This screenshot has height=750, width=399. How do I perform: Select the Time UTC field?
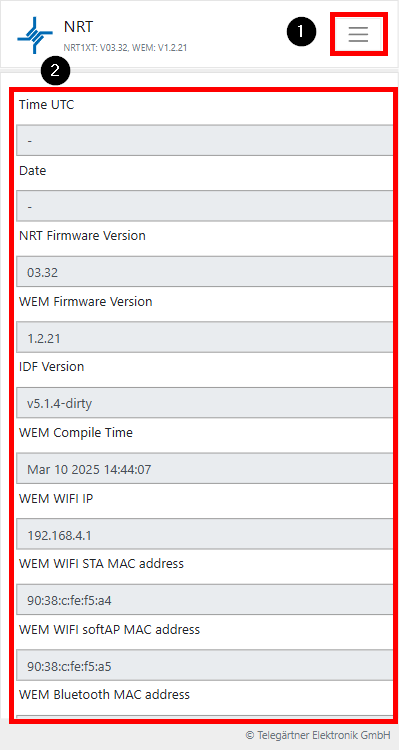[205, 141]
